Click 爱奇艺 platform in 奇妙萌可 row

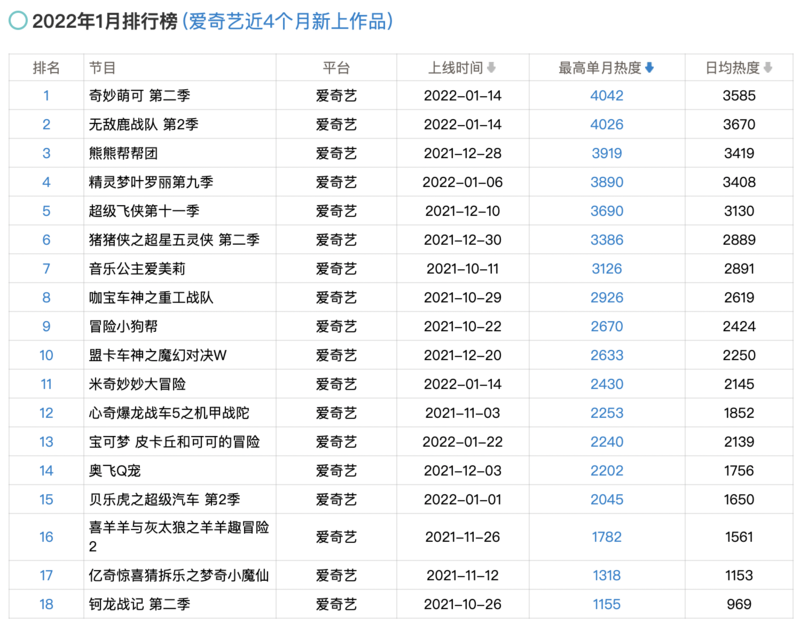pos(336,95)
